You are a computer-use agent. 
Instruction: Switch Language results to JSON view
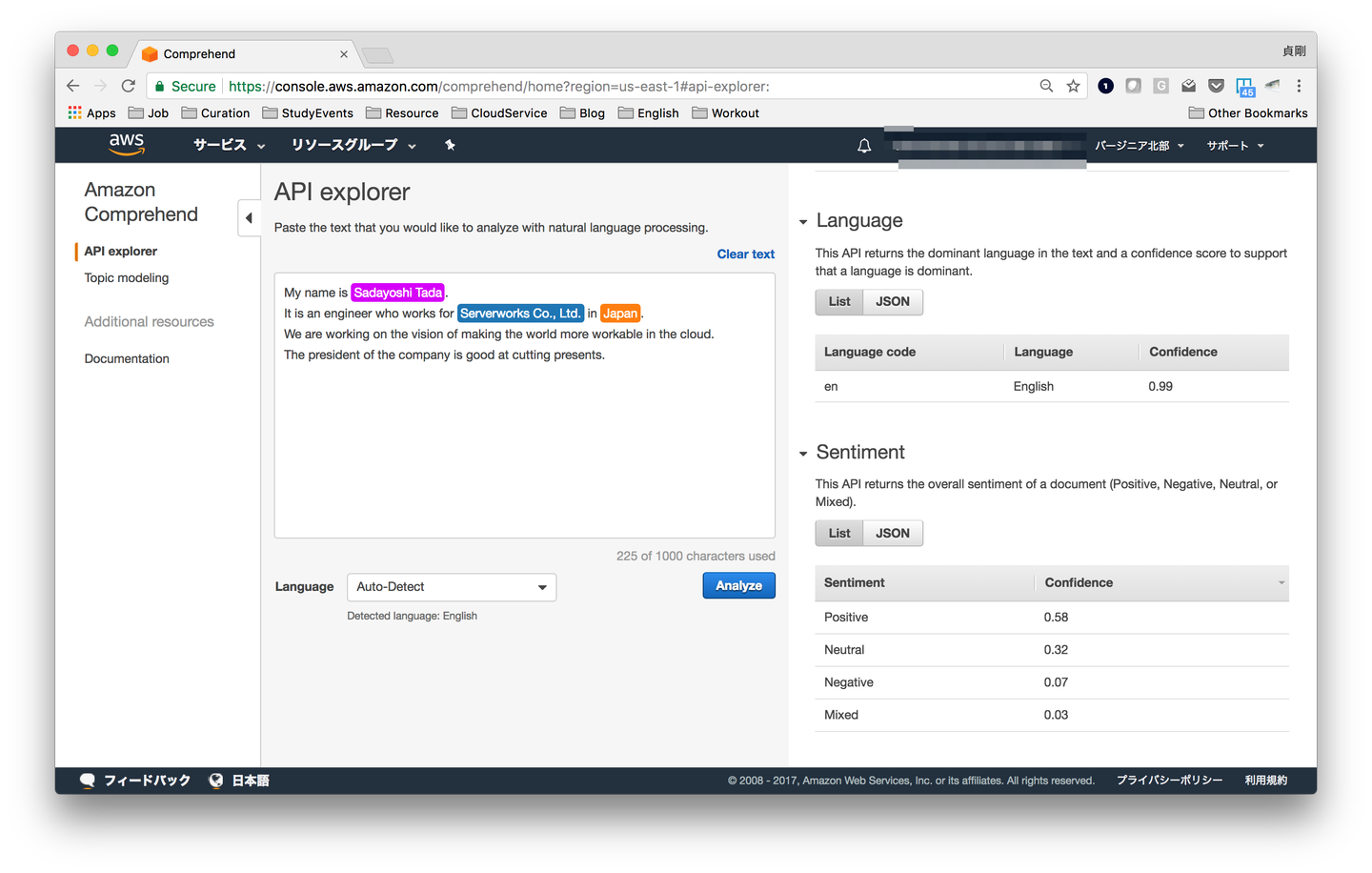click(x=893, y=301)
